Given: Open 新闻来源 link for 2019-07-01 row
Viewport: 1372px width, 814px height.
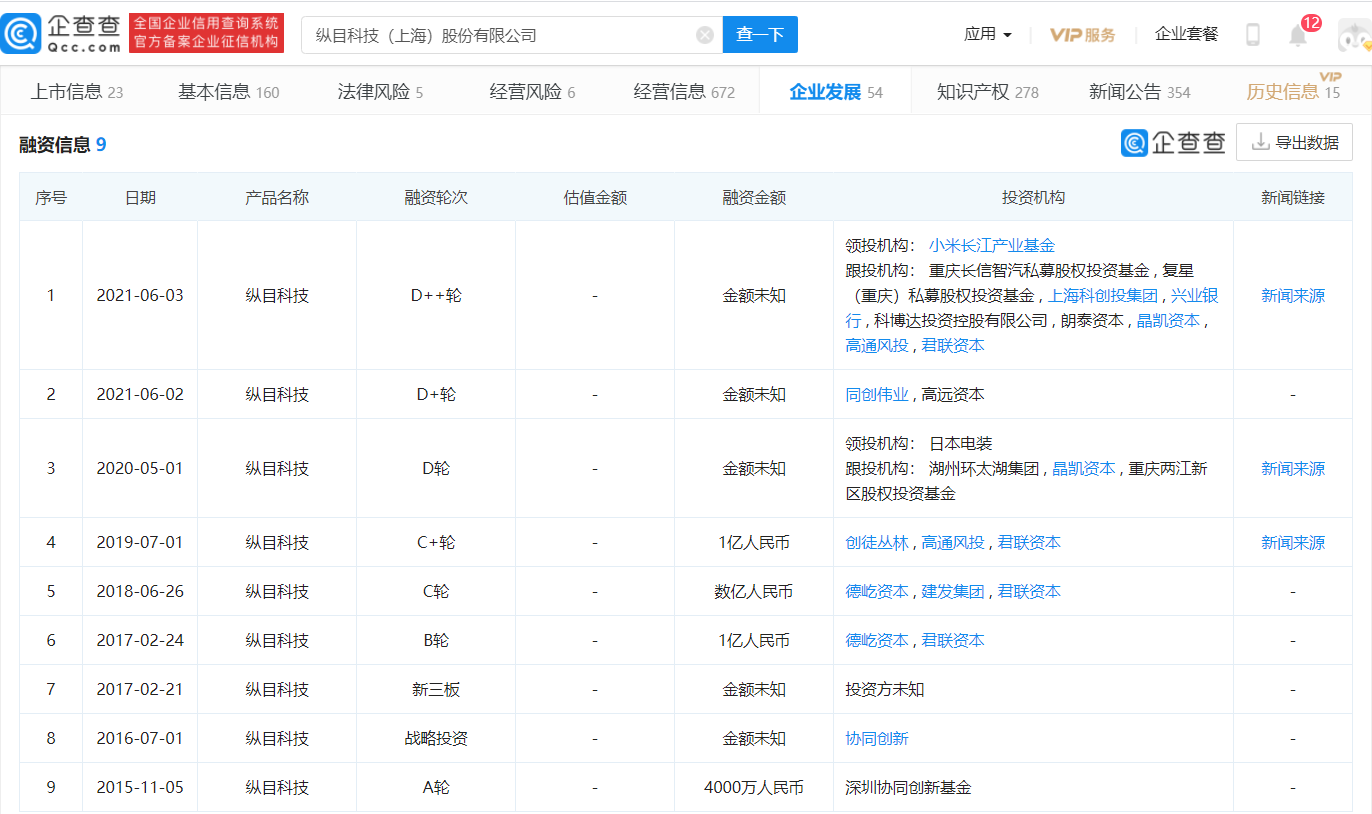Looking at the screenshot, I should coord(1293,542).
